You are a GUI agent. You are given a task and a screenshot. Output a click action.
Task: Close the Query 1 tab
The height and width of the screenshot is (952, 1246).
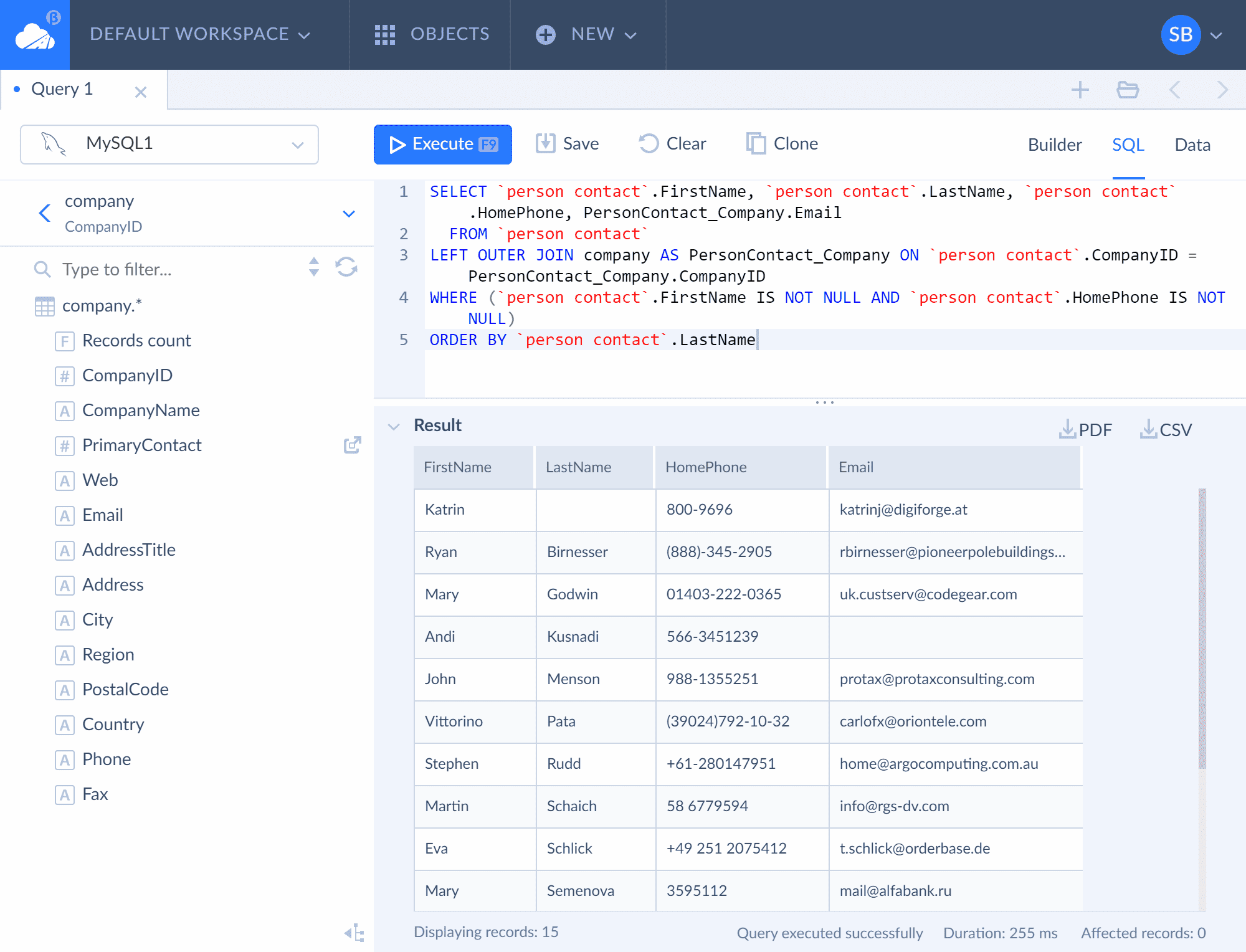click(x=141, y=92)
